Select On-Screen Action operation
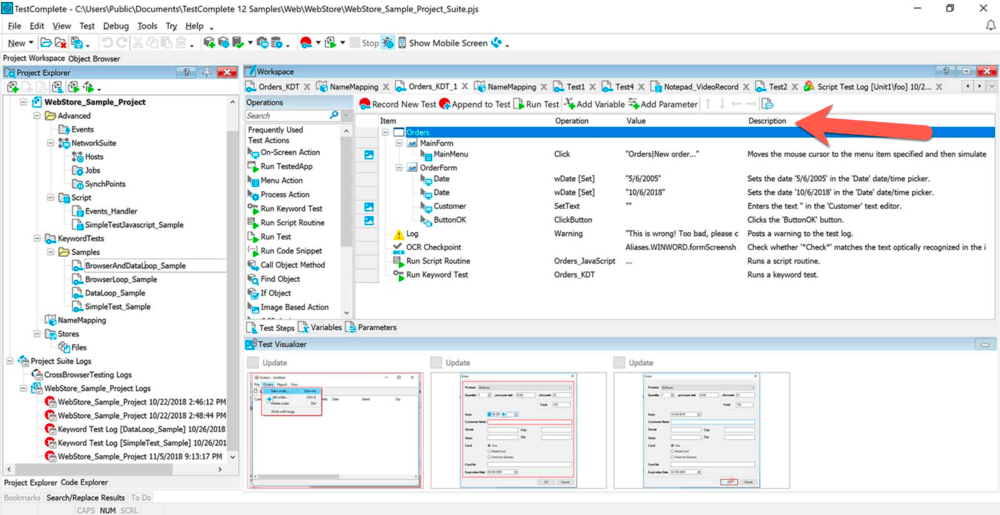 [284, 152]
